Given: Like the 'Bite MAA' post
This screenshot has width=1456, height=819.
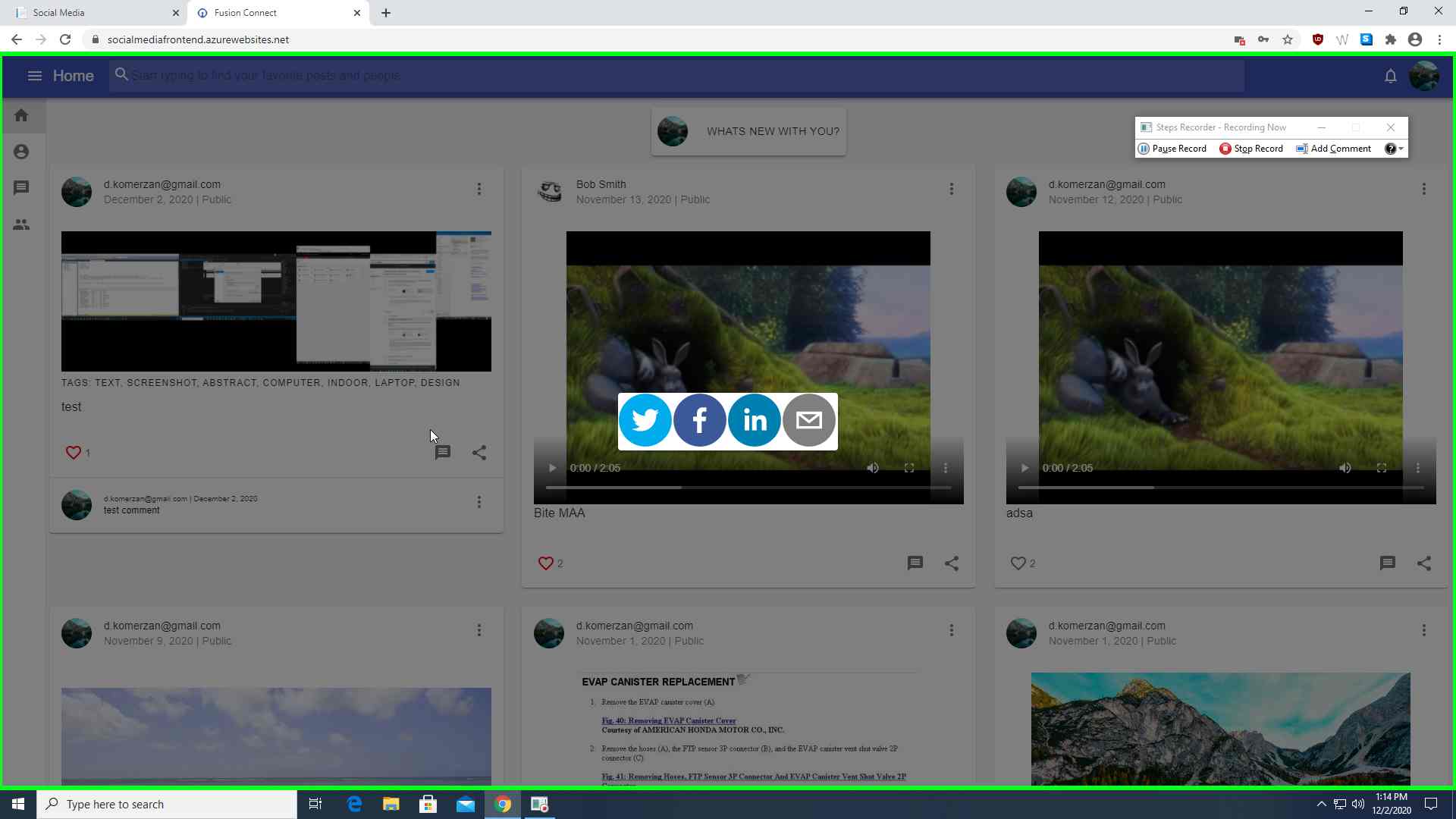Looking at the screenshot, I should [546, 563].
